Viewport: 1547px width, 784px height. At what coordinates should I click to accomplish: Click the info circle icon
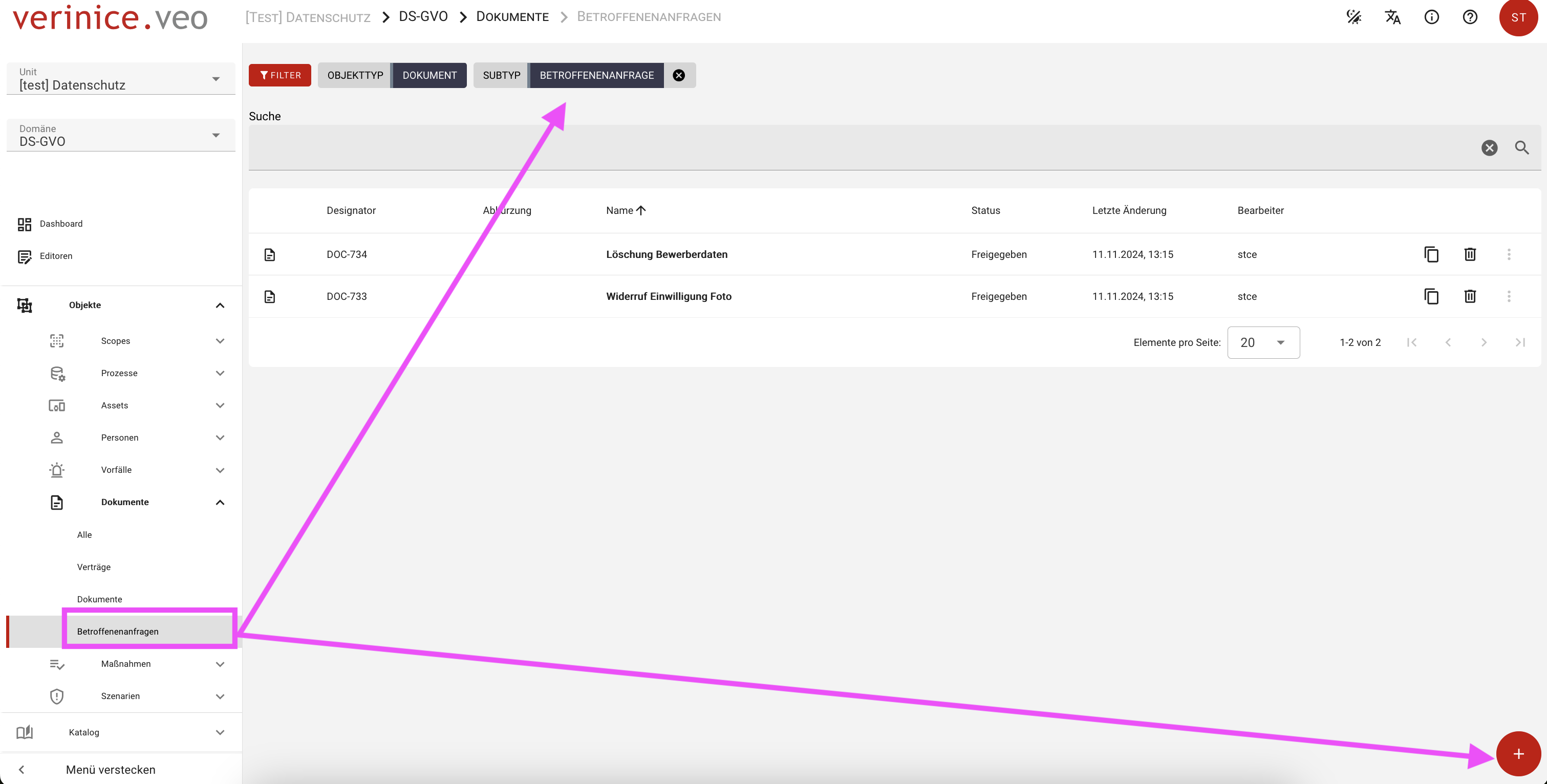pyautogui.click(x=1431, y=17)
